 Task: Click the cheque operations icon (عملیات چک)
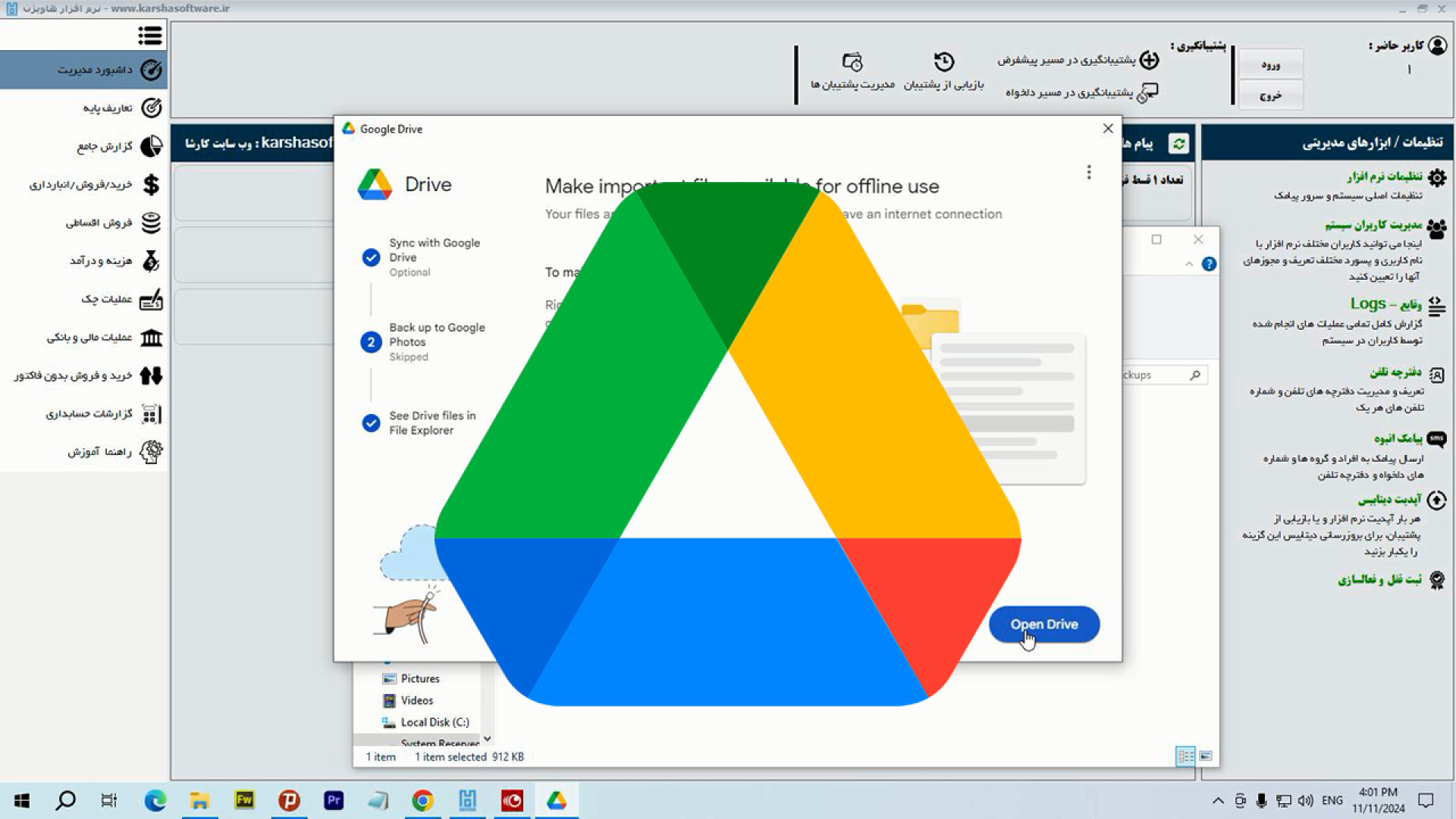(x=151, y=299)
